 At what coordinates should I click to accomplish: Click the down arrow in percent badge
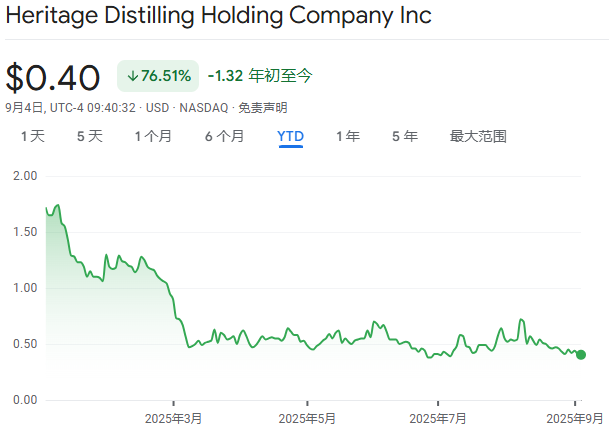[x=133, y=76]
